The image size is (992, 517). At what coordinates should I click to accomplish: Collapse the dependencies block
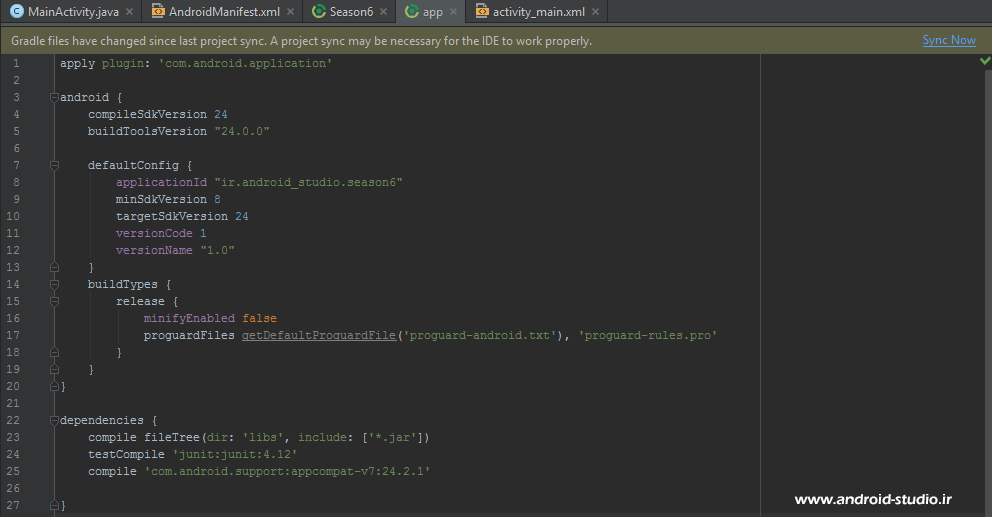[54, 420]
